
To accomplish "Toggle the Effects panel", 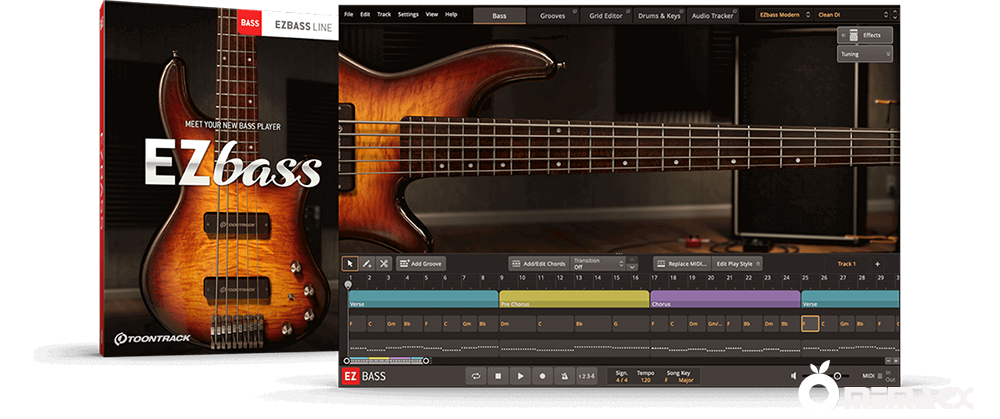I will tap(865, 35).
